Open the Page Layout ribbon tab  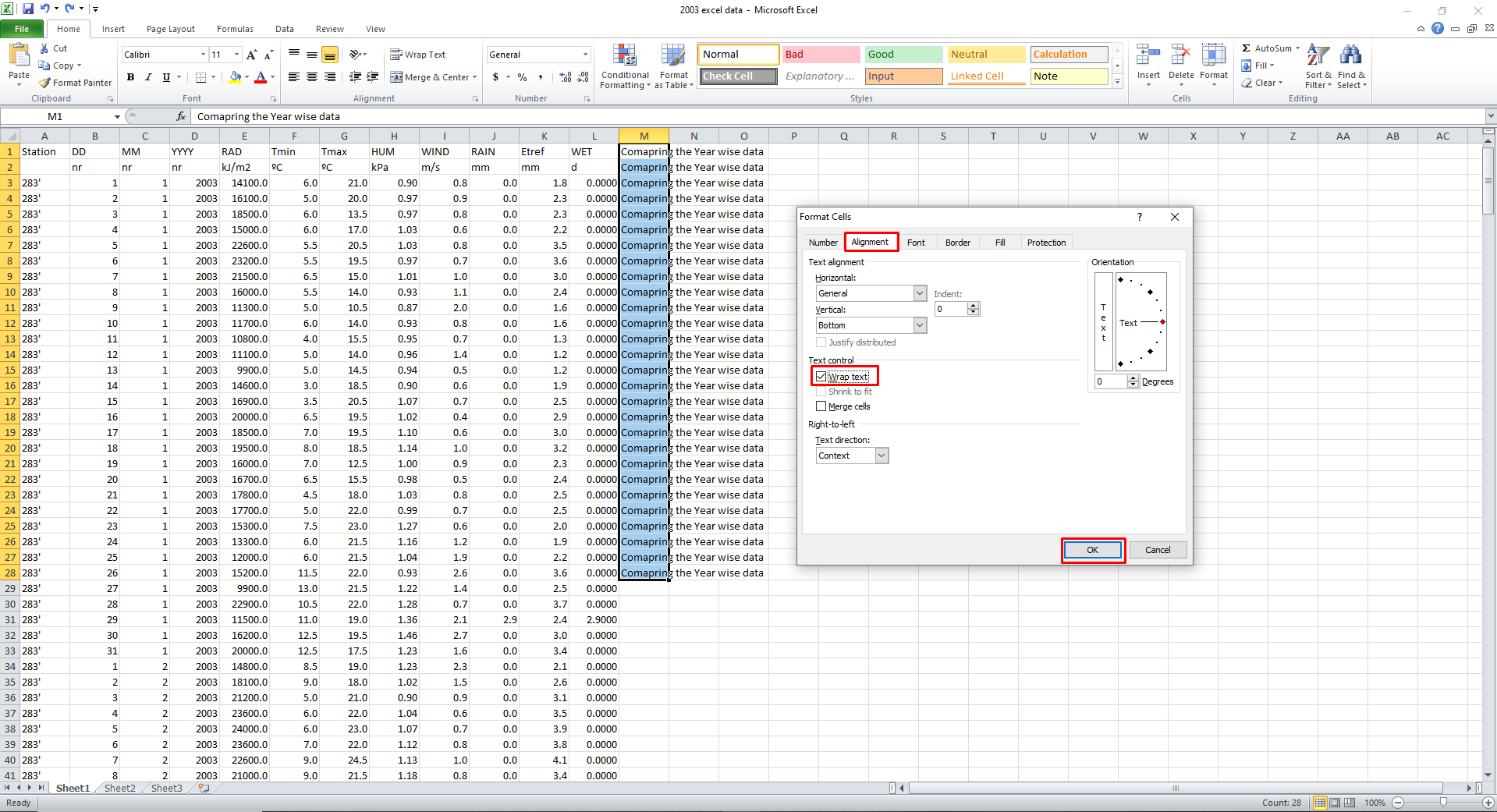[170, 29]
